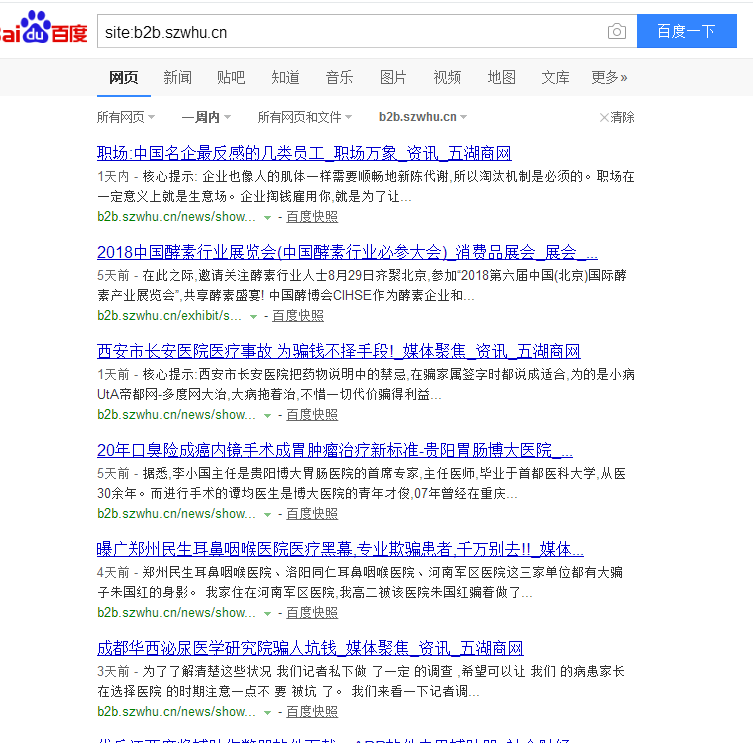Expand arrow beside b2b.szwhu.cn/exhibit/s... URL
Image resolution: width=753 pixels, height=743 pixels.
point(253,317)
